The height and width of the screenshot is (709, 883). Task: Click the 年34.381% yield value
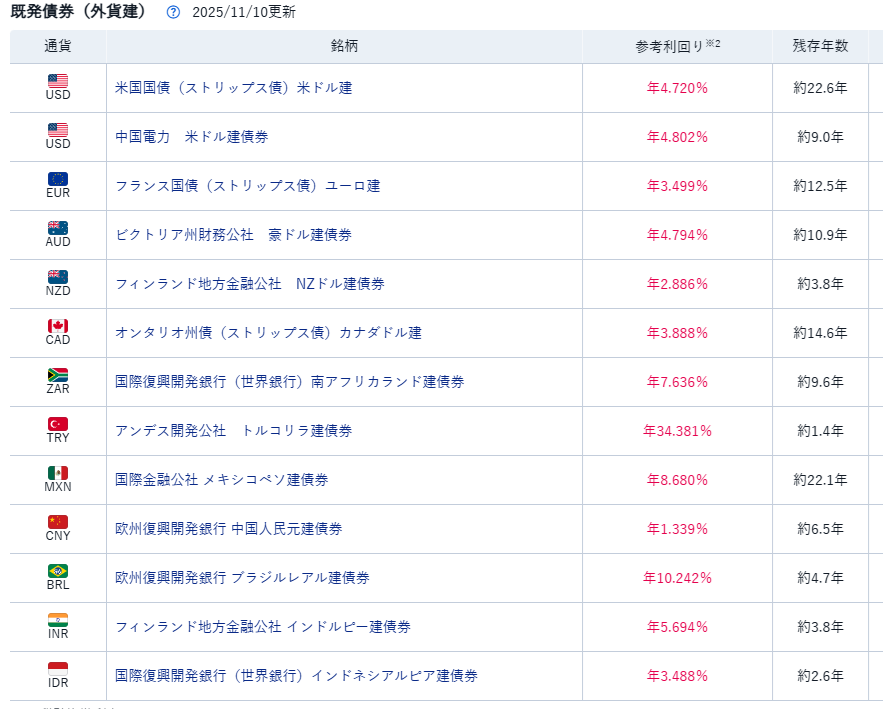677,431
